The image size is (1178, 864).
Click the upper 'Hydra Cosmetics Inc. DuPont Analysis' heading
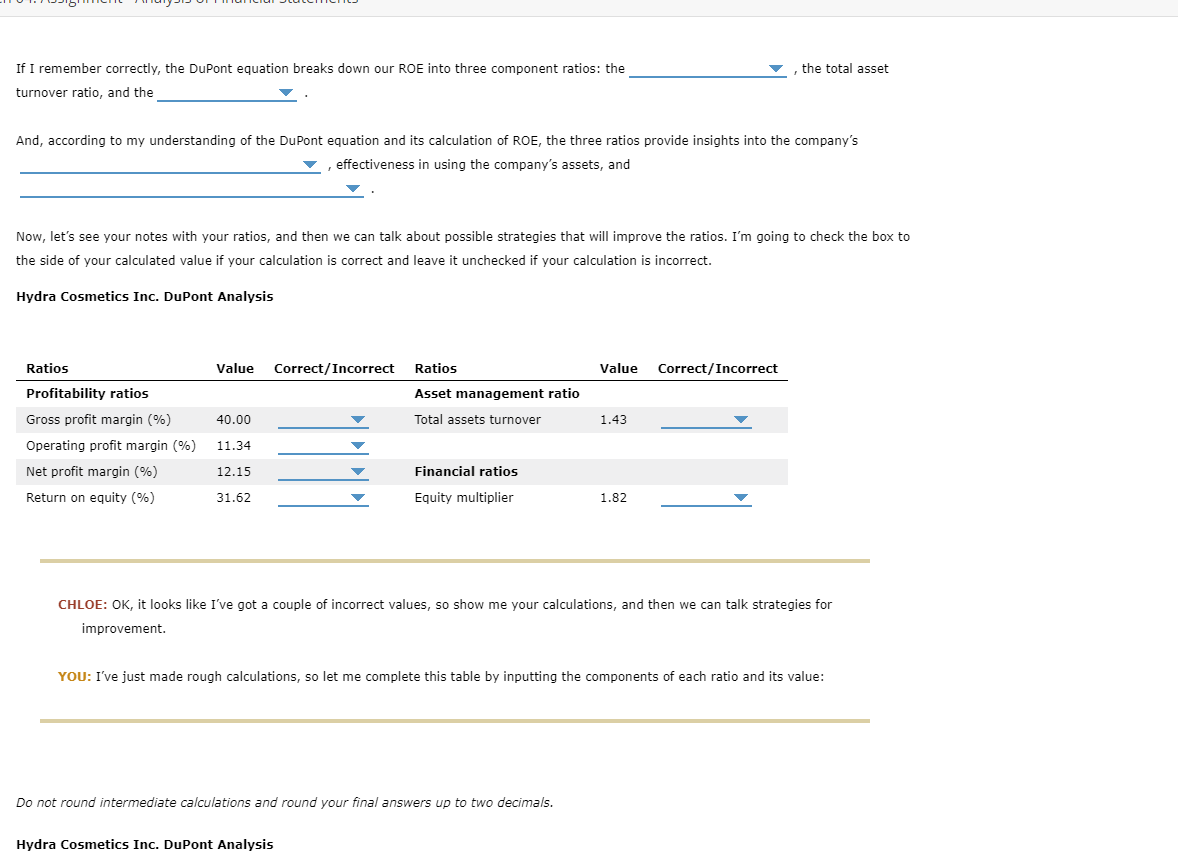pyautogui.click(x=144, y=297)
